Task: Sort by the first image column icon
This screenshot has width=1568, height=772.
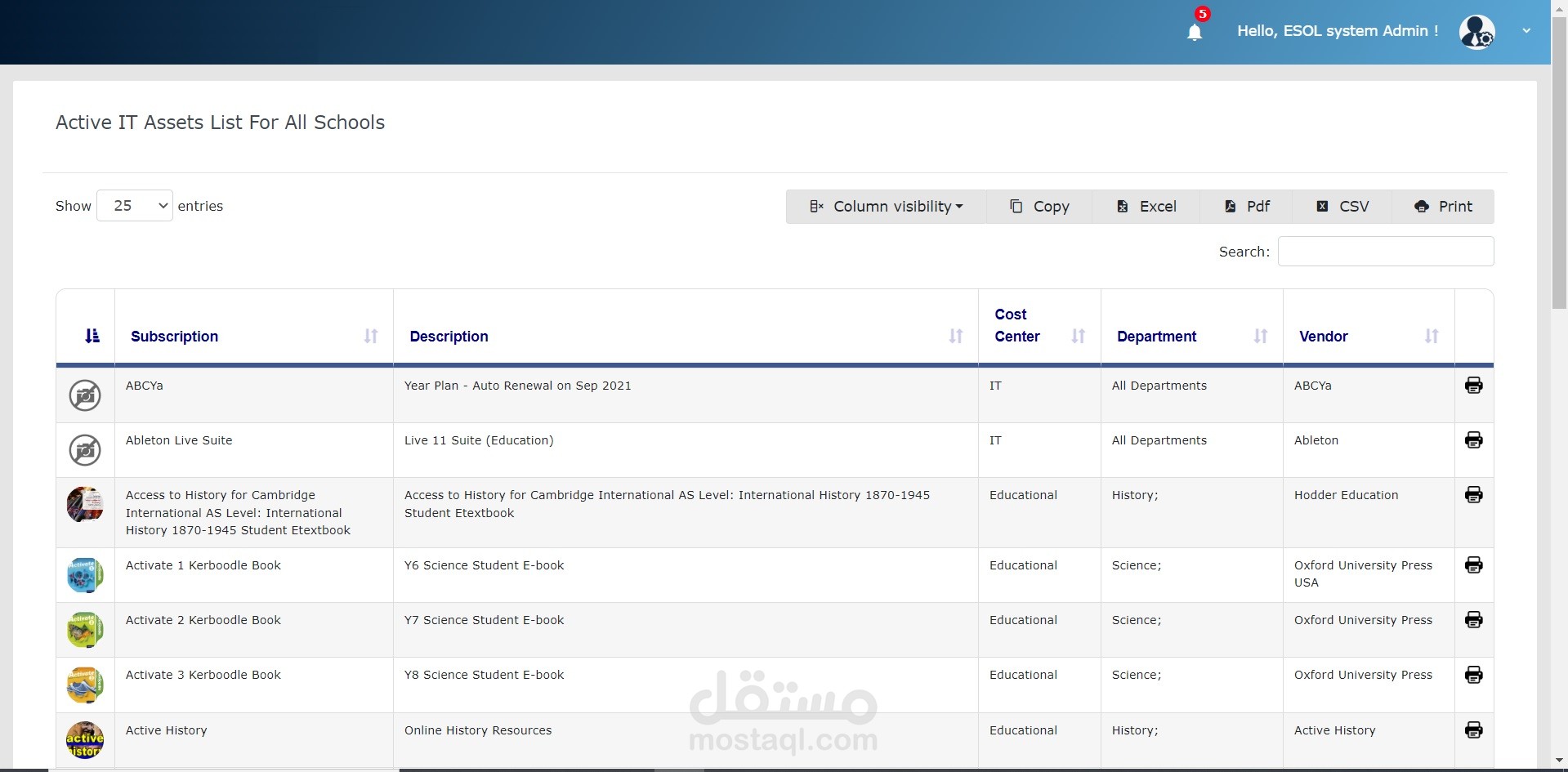Action: click(x=92, y=336)
